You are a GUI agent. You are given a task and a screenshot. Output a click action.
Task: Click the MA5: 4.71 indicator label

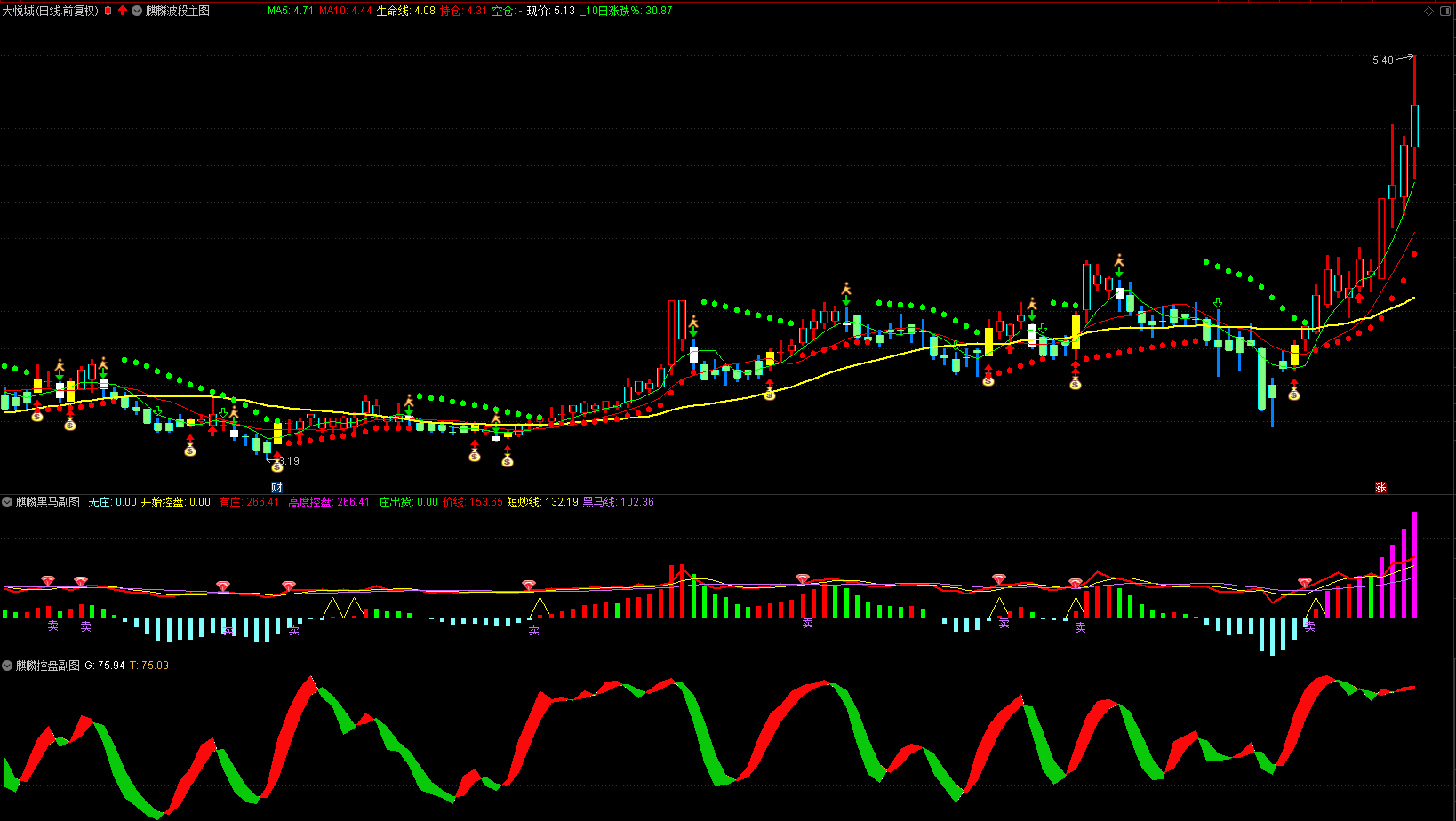(291, 11)
